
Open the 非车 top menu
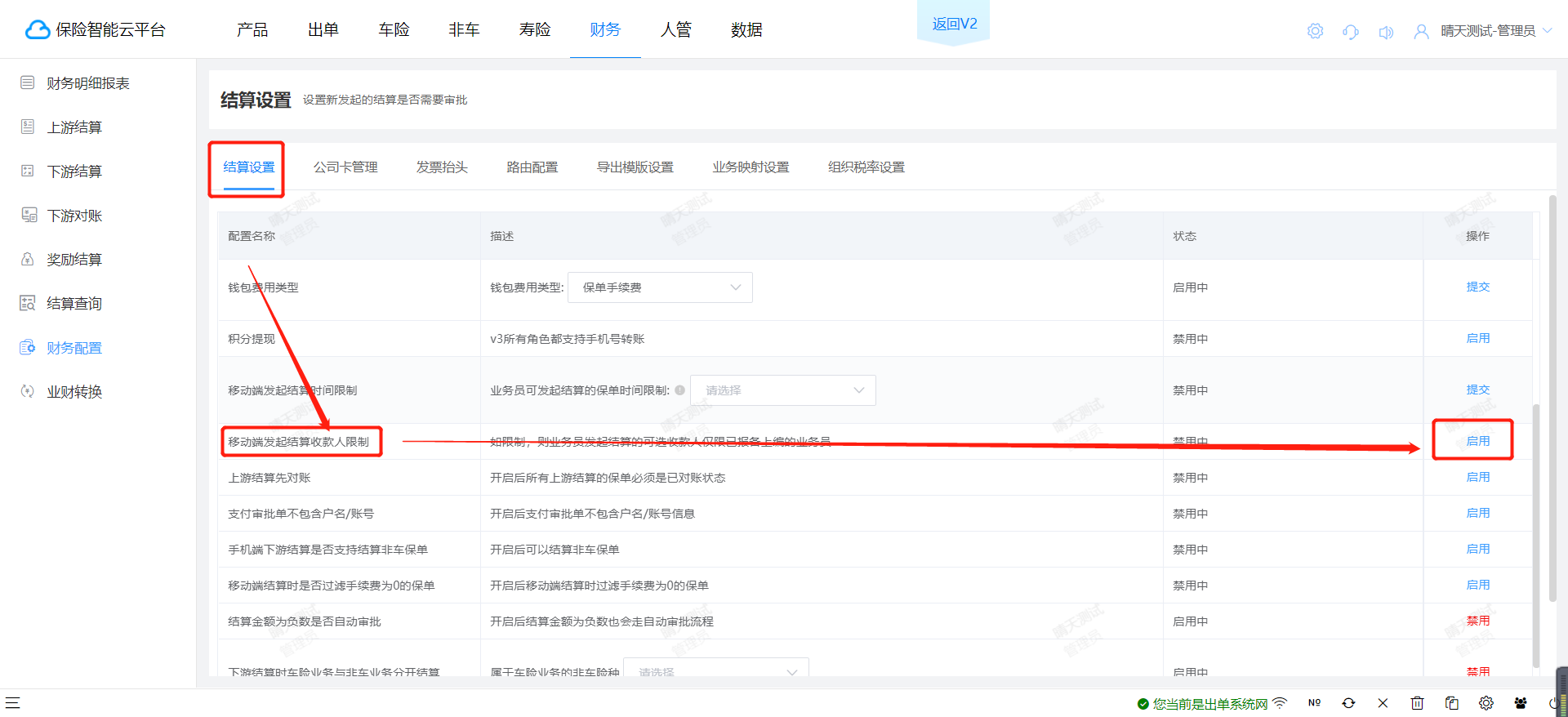click(x=464, y=29)
